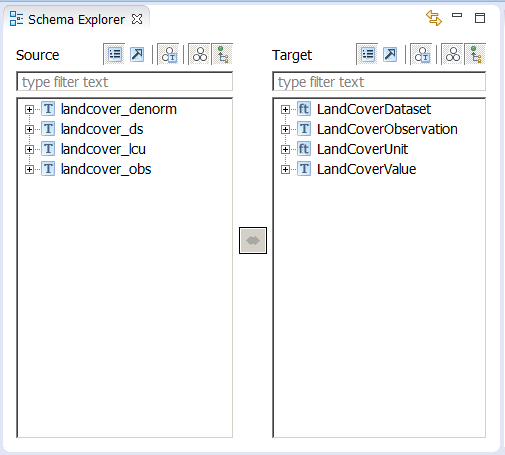The image size is (505, 455).
Task: Click Source arrow link icon
Action: point(137,54)
